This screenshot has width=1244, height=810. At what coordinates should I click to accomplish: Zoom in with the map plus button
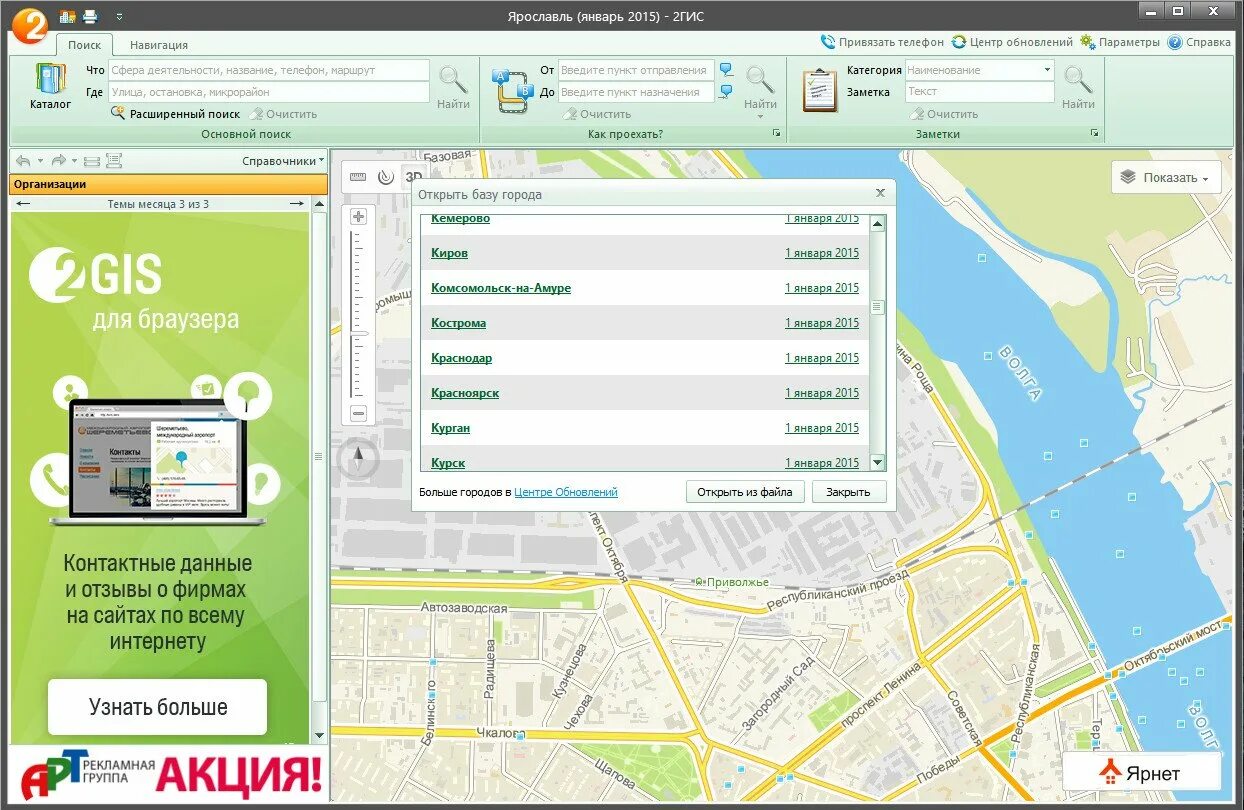click(359, 216)
